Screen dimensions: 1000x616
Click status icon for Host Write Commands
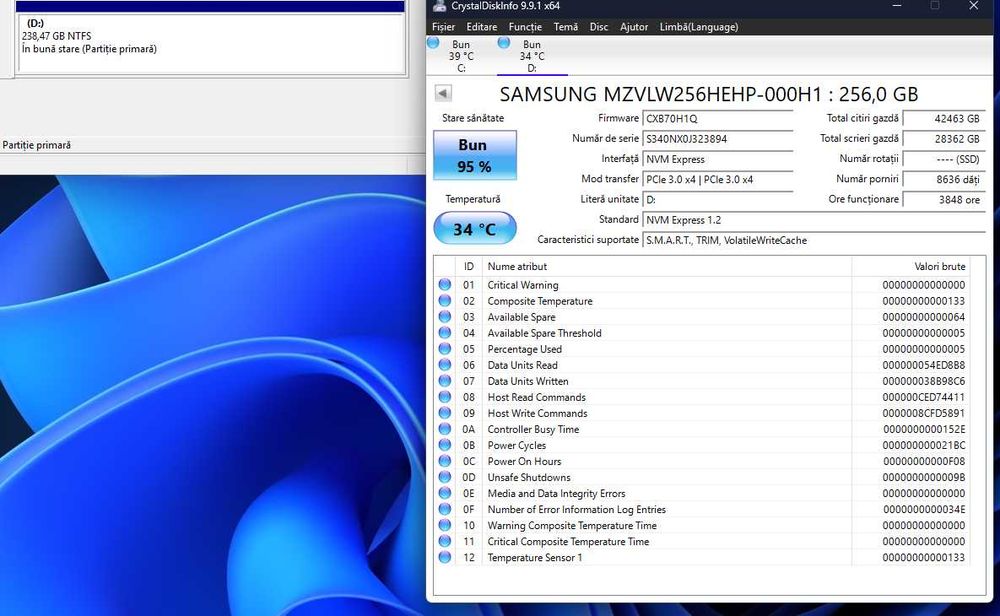click(445, 413)
